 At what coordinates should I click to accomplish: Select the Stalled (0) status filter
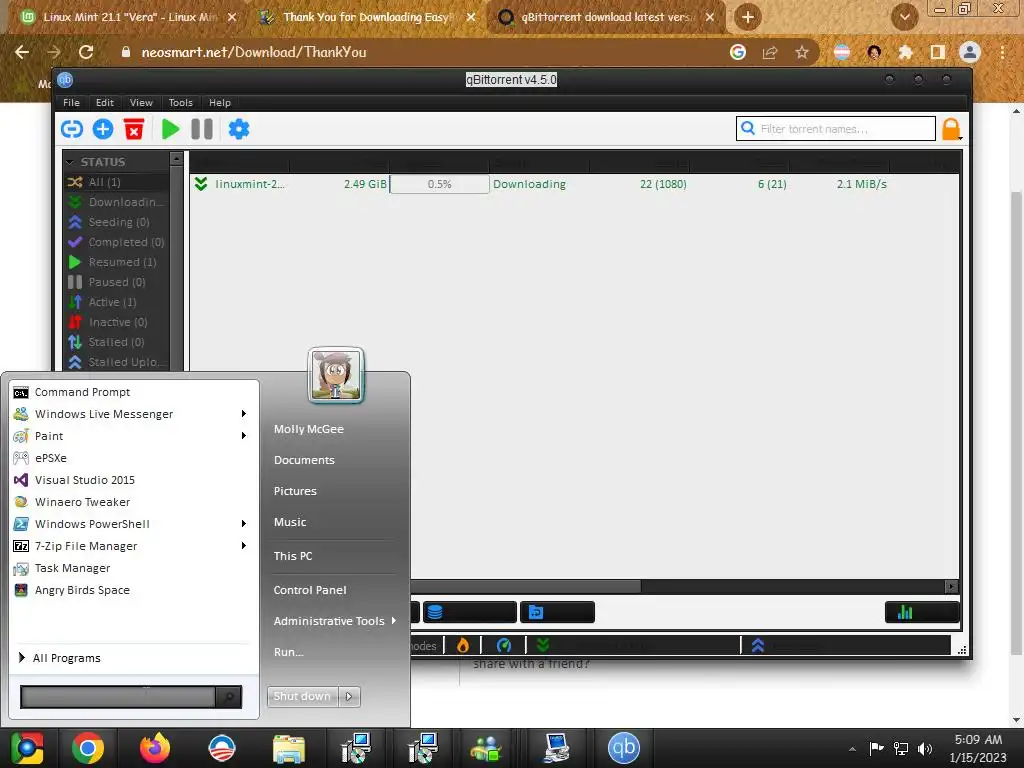(x=116, y=342)
